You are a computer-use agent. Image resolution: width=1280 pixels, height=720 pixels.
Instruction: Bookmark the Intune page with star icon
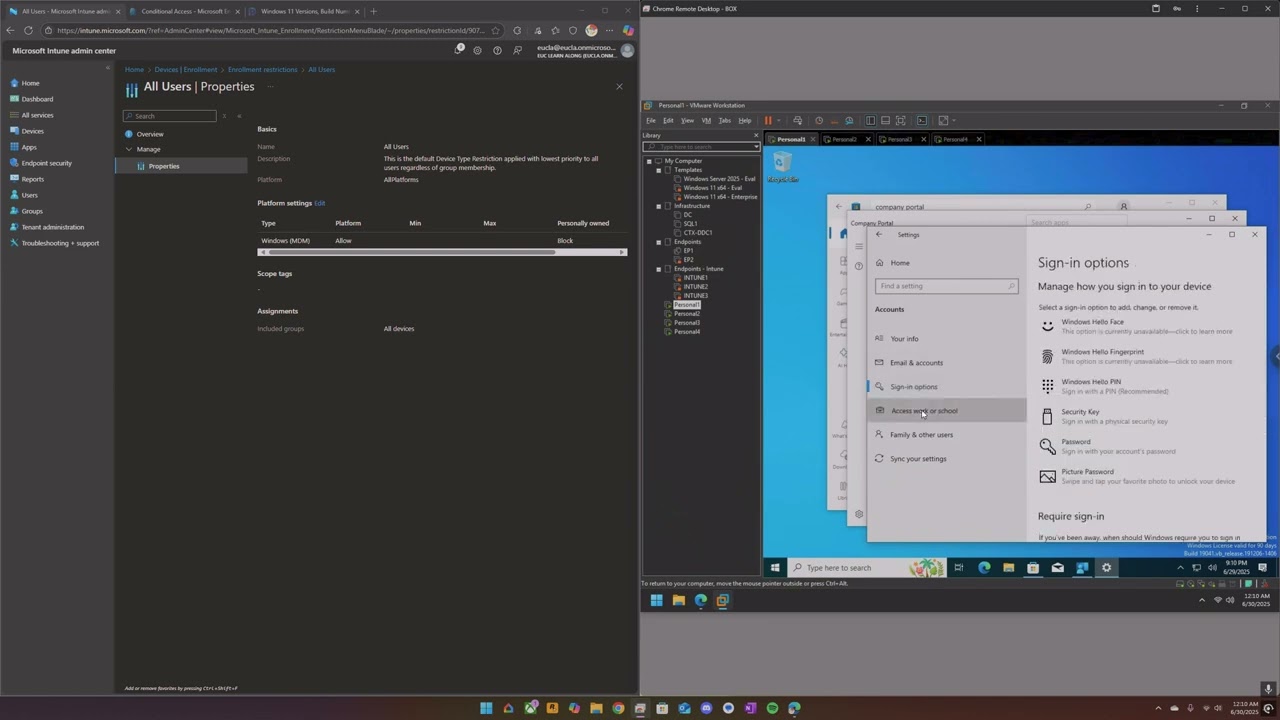point(495,30)
